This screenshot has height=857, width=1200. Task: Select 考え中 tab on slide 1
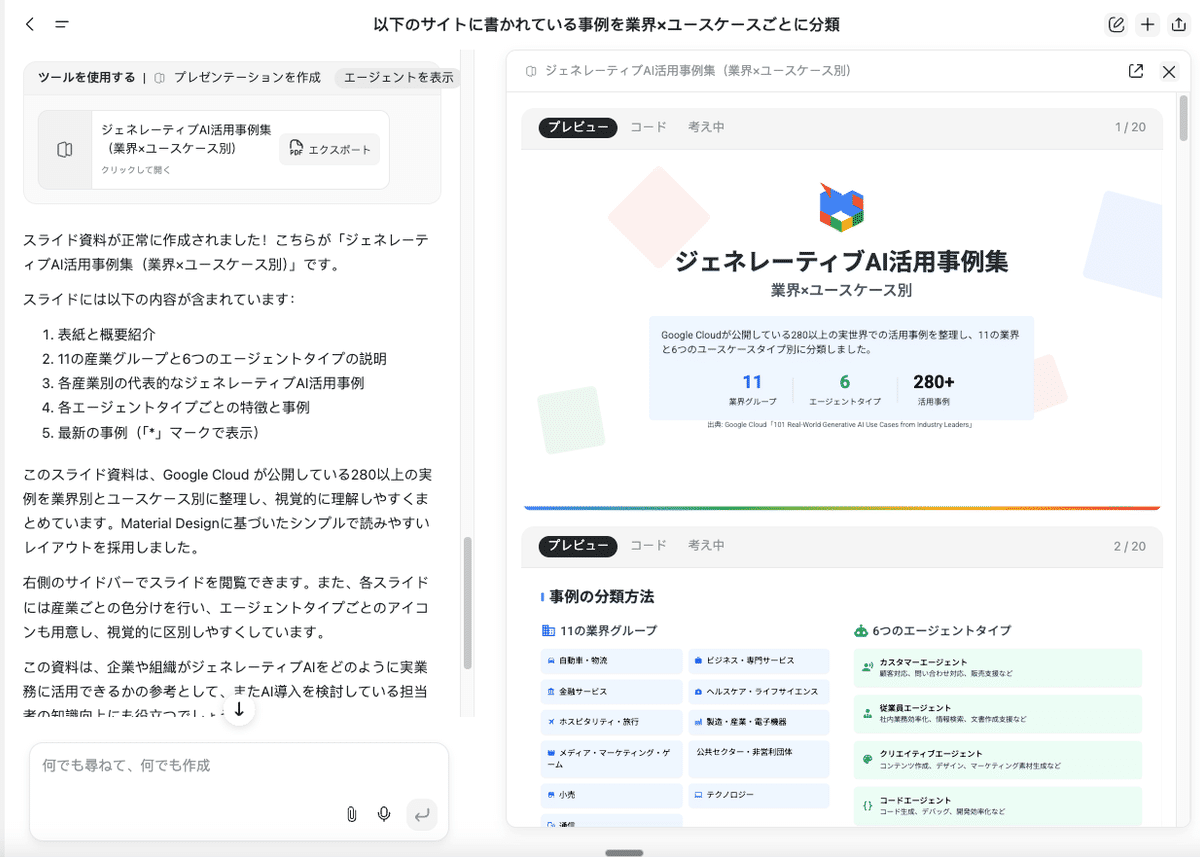(706, 127)
